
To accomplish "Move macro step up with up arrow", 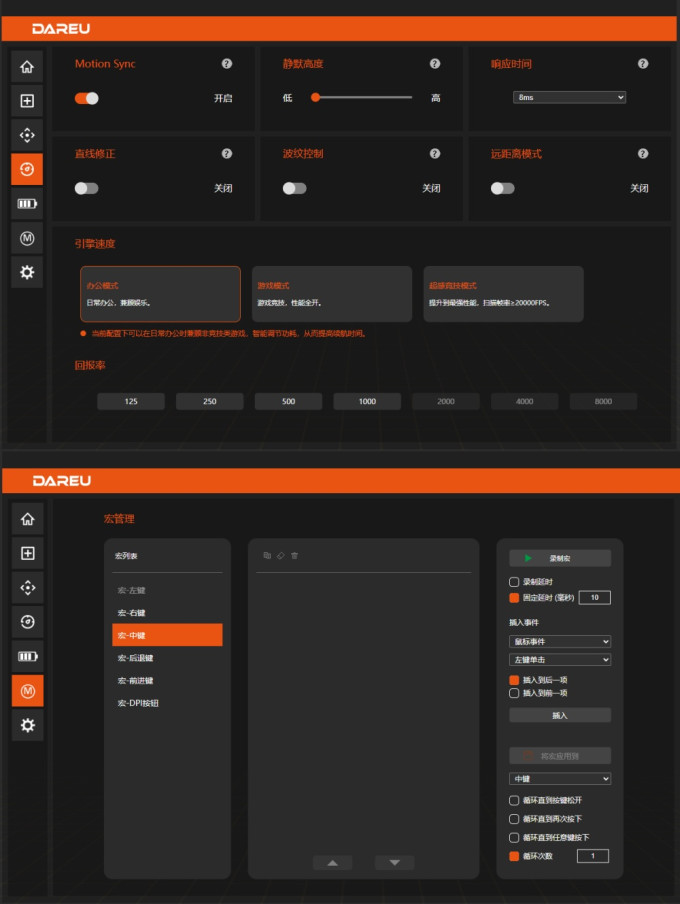I will coord(332,862).
